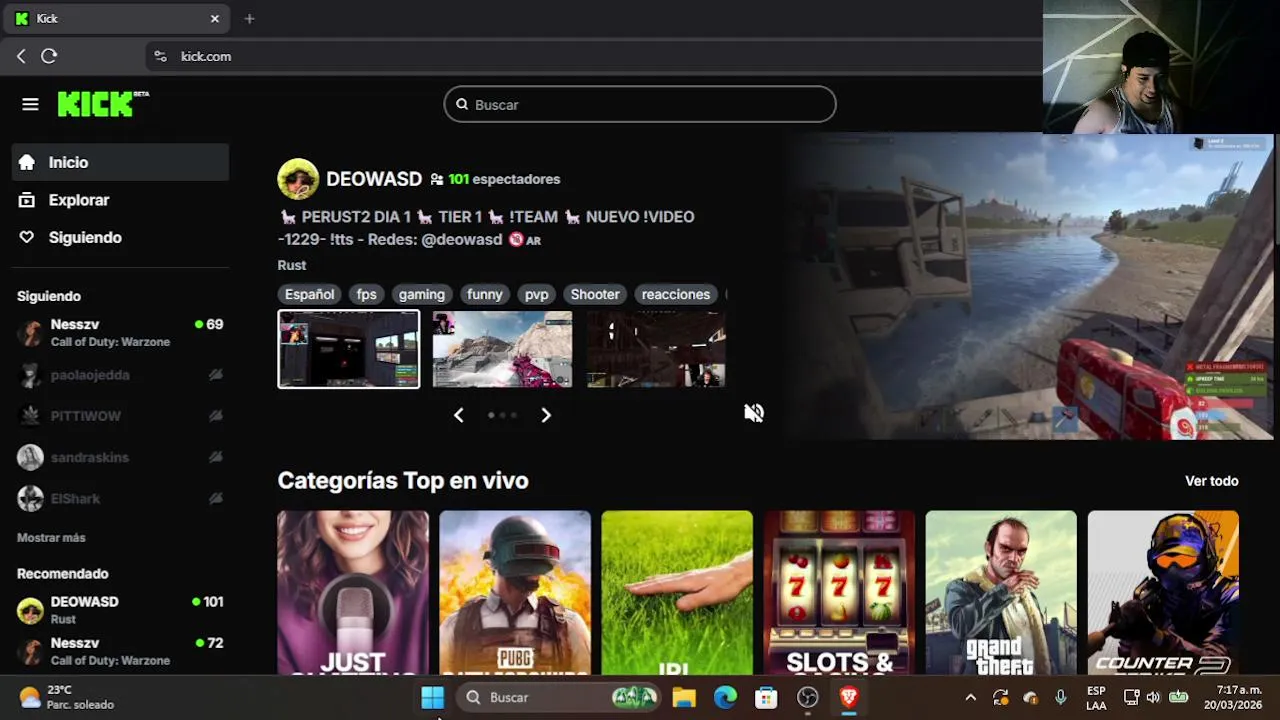The width and height of the screenshot is (1280, 720).
Task: Select the Español tag
Action: click(x=309, y=294)
